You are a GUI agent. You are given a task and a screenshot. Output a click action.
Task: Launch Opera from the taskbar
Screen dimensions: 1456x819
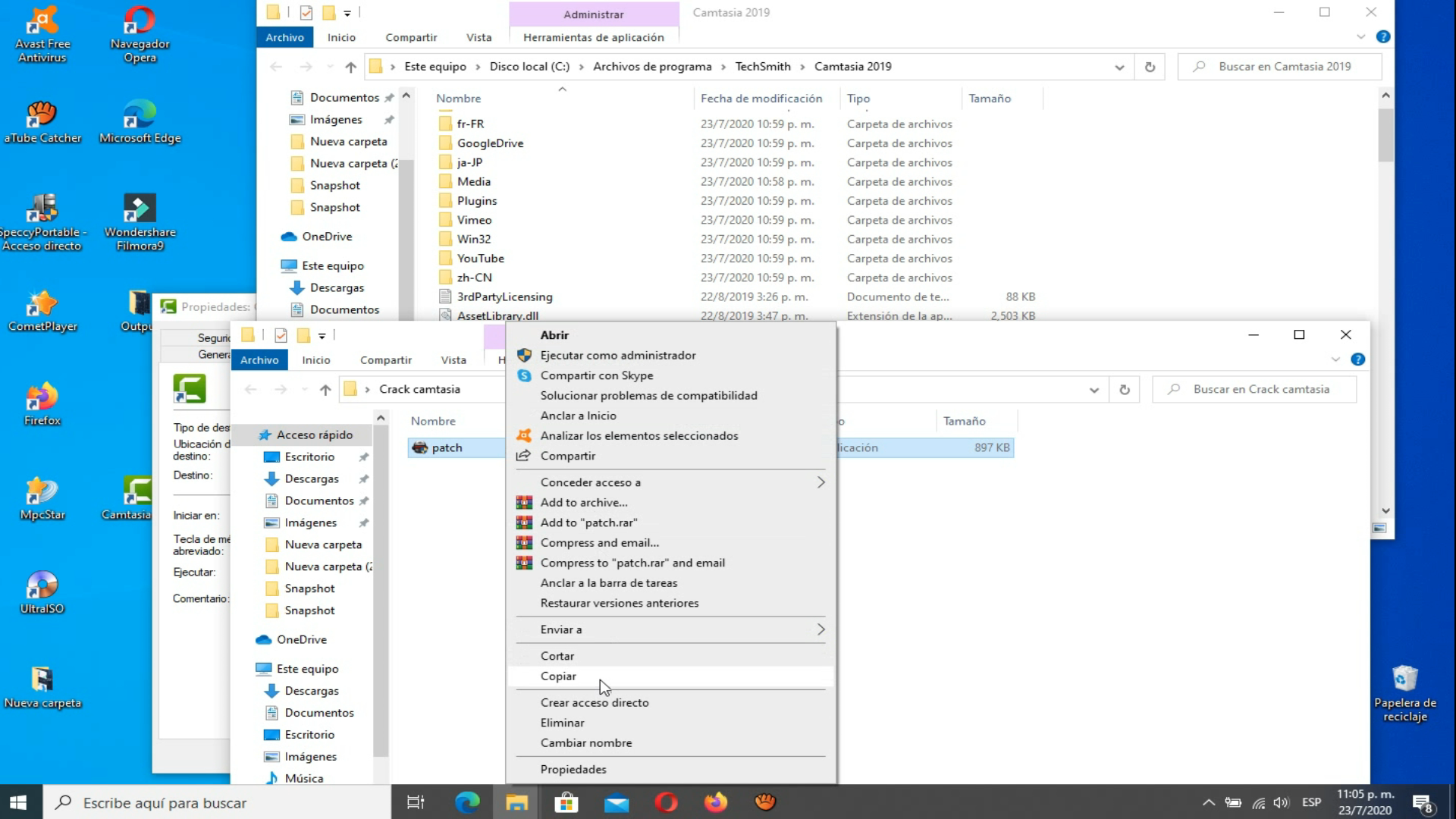[666, 802]
